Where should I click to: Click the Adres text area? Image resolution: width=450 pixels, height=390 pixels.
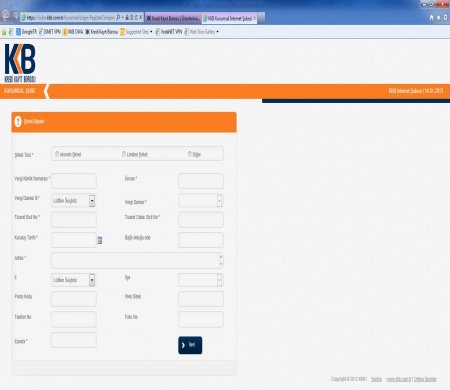tap(137, 260)
